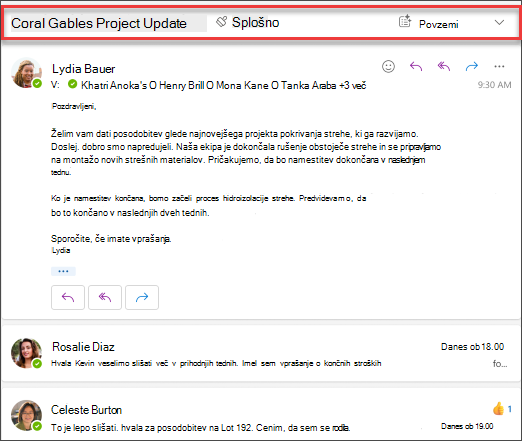522x441 pixels.
Task: Expand the quoted text ellipsis under Lydia
Action: pyautogui.click(x=63, y=271)
